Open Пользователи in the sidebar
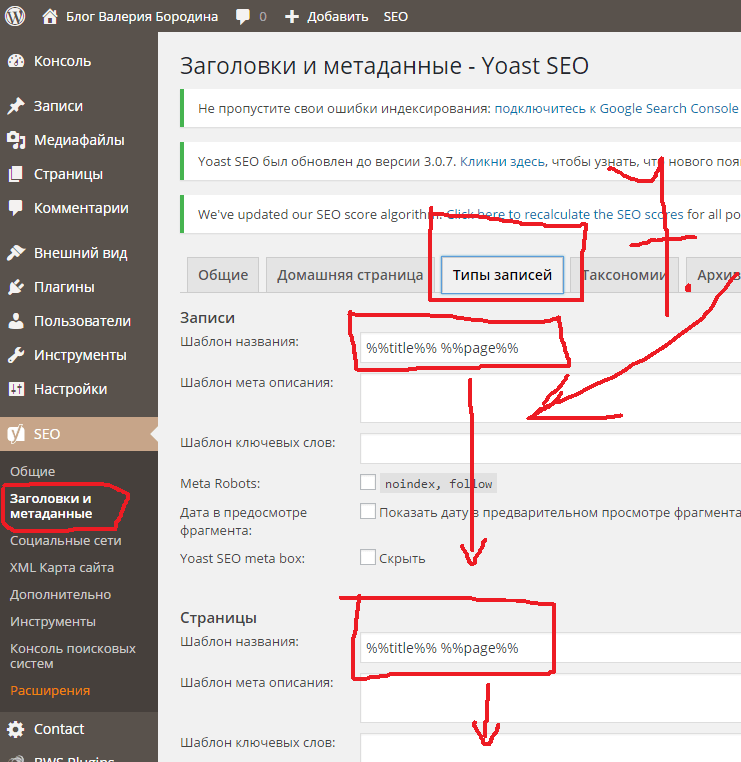Screen dimensions: 741x762 pyautogui.click(x=82, y=321)
